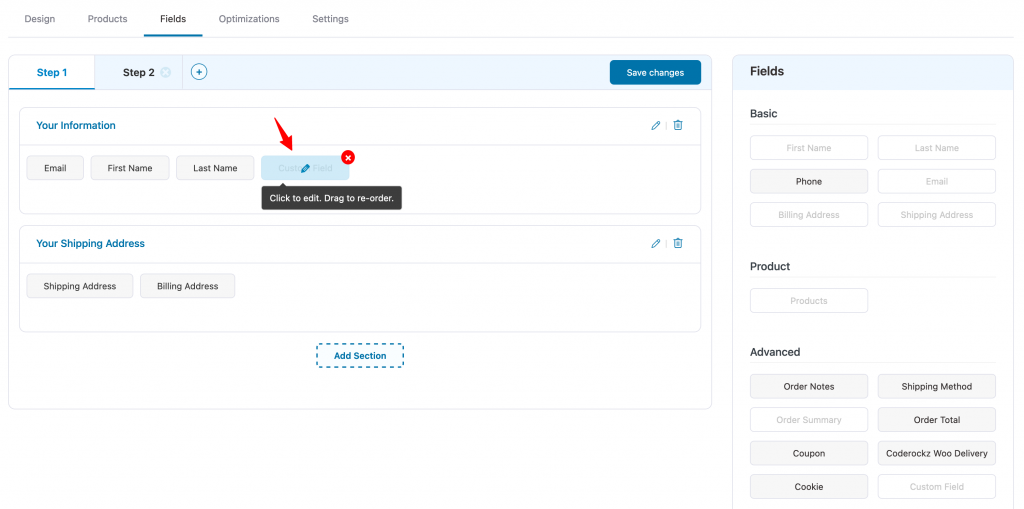The image size is (1024, 509).
Task: Click the Basic group heading
Action: [763, 114]
